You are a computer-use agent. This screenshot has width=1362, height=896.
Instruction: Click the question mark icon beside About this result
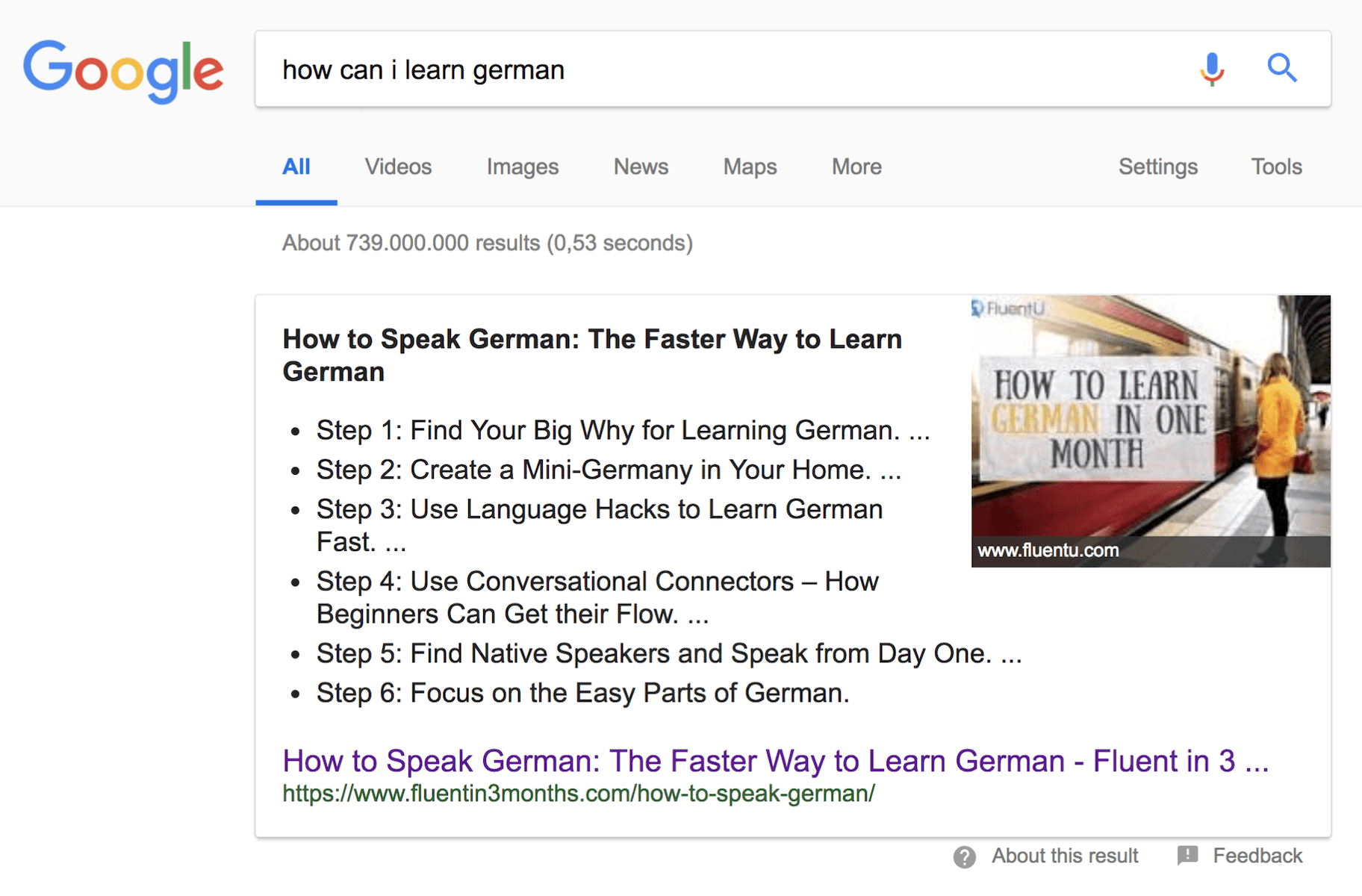point(964,856)
